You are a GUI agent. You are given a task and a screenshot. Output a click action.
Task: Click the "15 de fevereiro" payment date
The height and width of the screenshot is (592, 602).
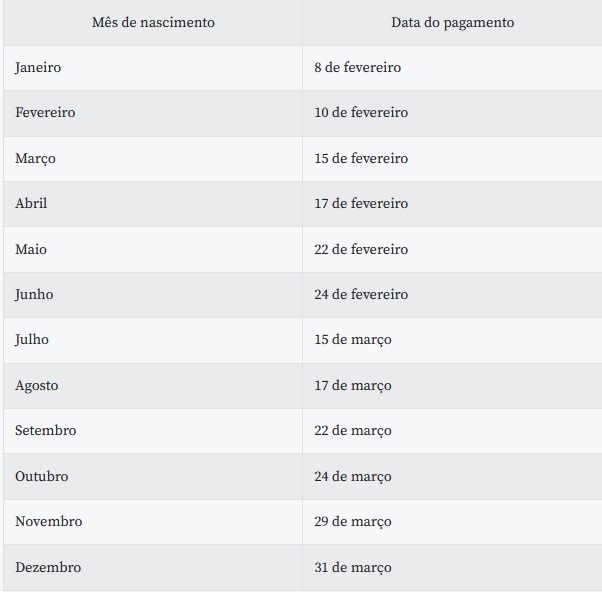361,158
